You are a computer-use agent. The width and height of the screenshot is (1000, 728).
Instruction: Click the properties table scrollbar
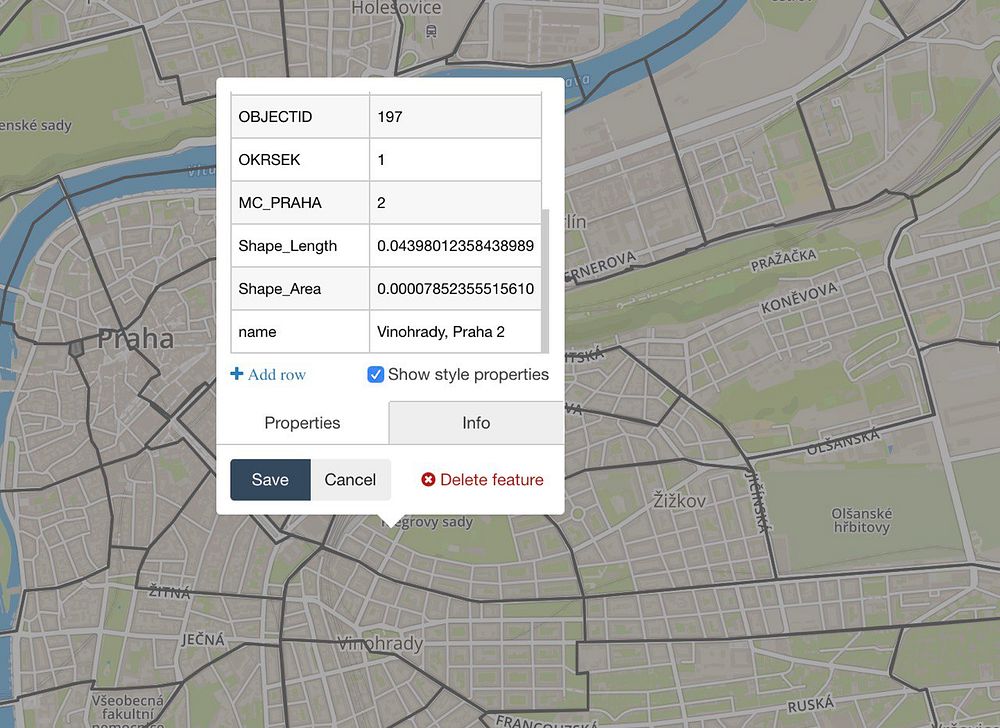point(545,280)
